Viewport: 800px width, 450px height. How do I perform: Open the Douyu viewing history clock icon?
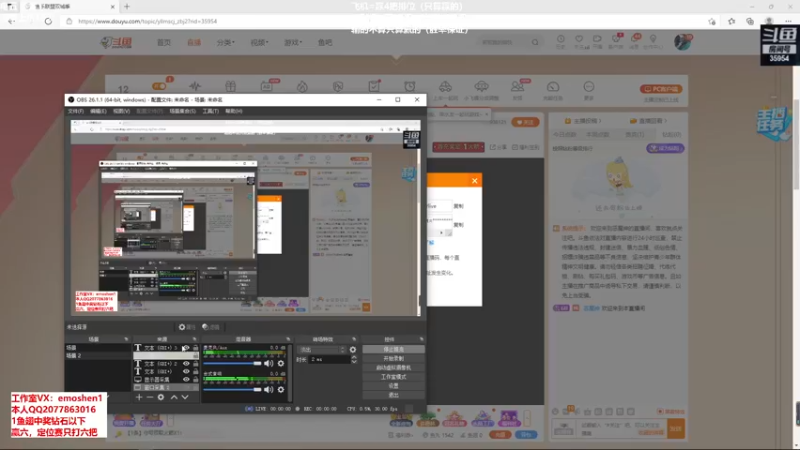pyautogui.click(x=560, y=39)
